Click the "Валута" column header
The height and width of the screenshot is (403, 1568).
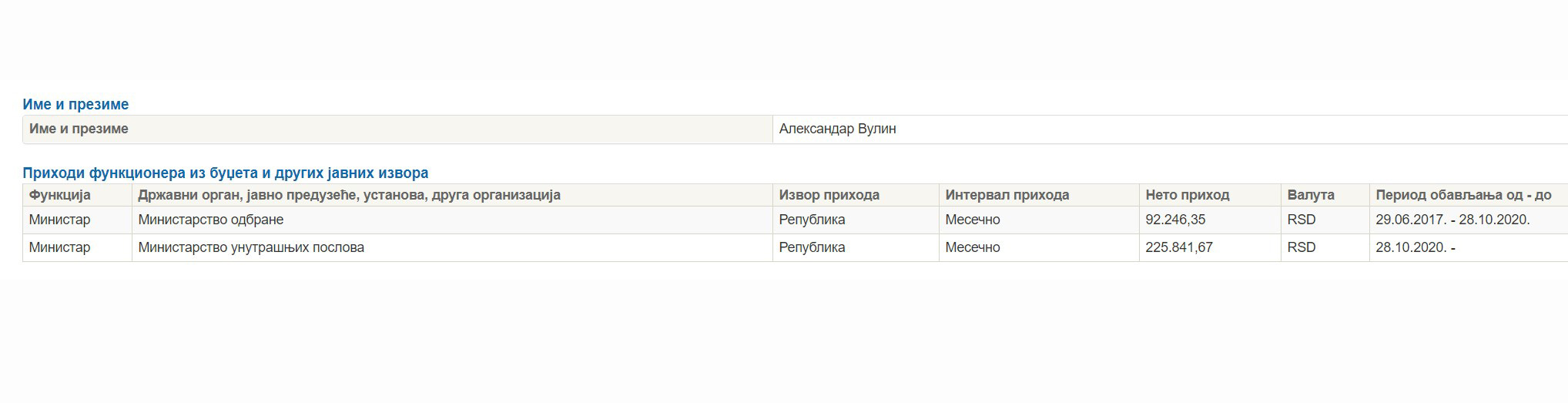click(1310, 195)
